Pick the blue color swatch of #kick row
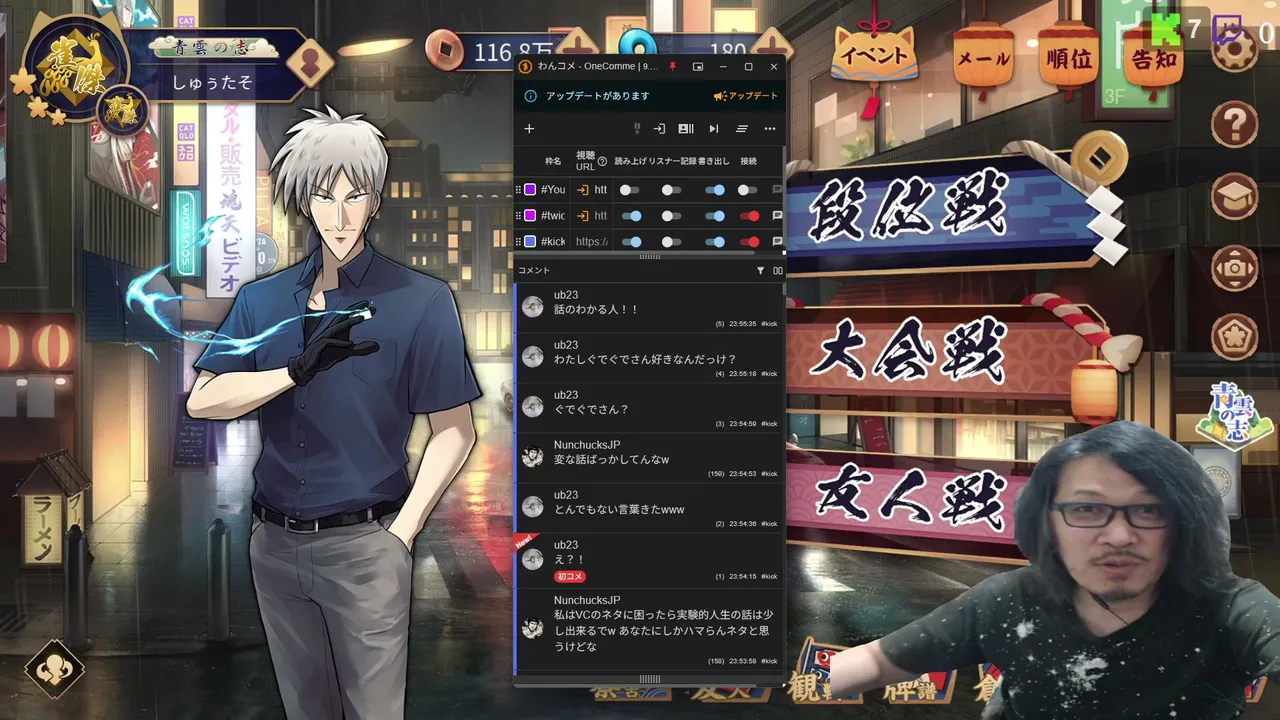 (x=530, y=241)
